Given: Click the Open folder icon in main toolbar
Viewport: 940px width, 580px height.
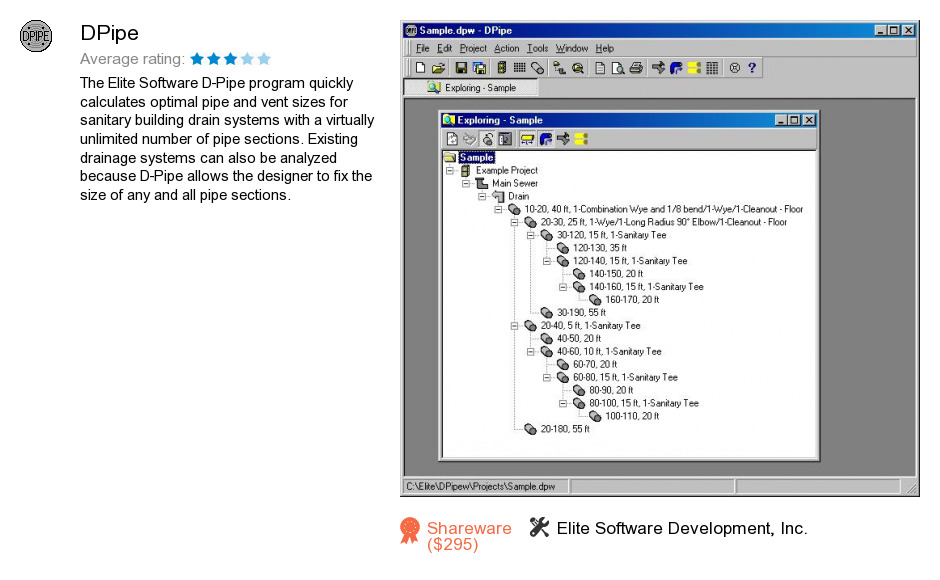Looking at the screenshot, I should (x=438, y=68).
